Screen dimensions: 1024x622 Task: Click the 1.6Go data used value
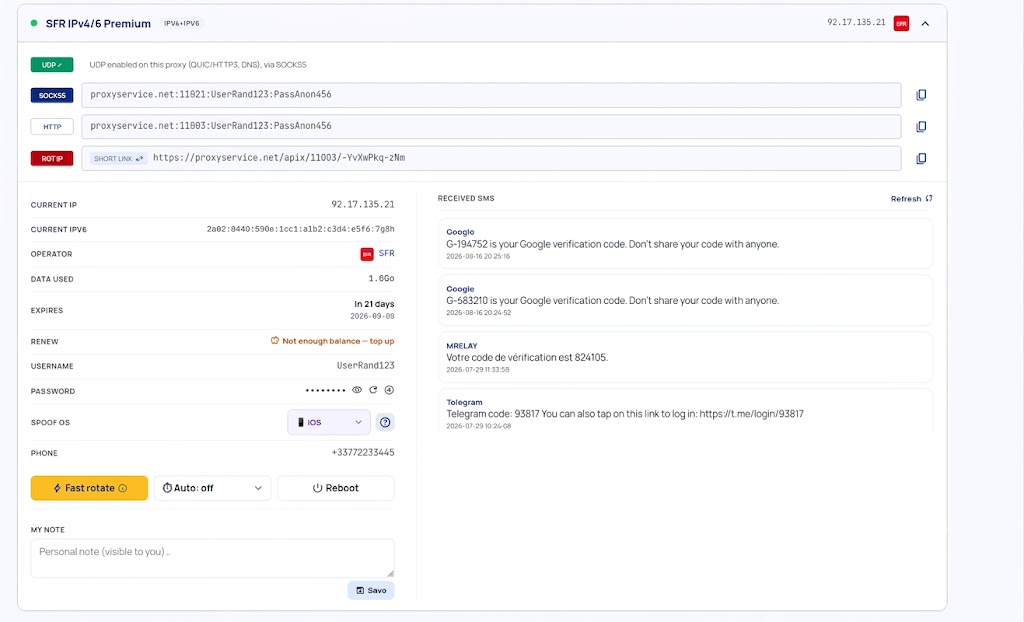(381, 278)
